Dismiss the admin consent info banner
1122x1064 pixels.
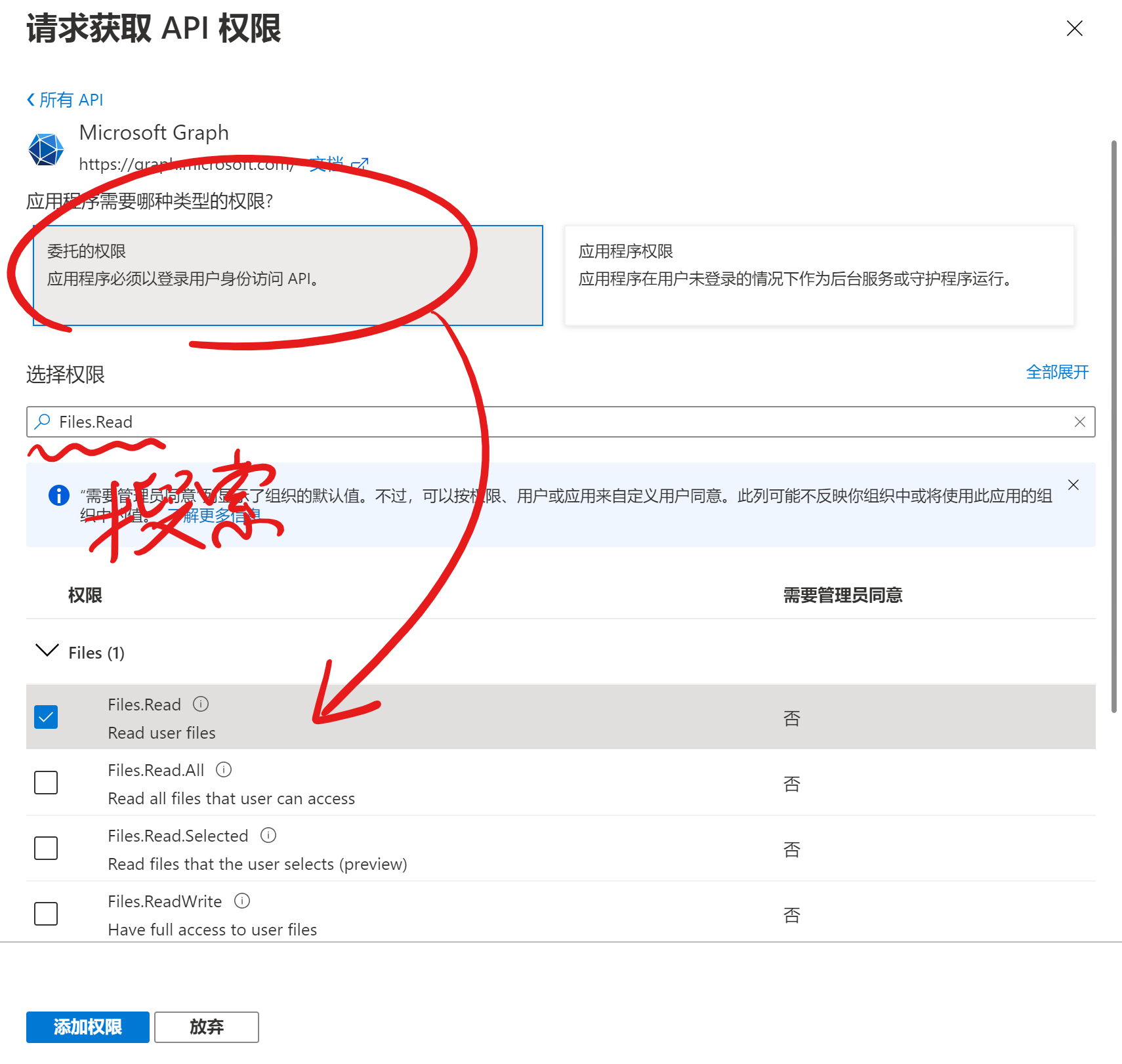click(x=1073, y=485)
